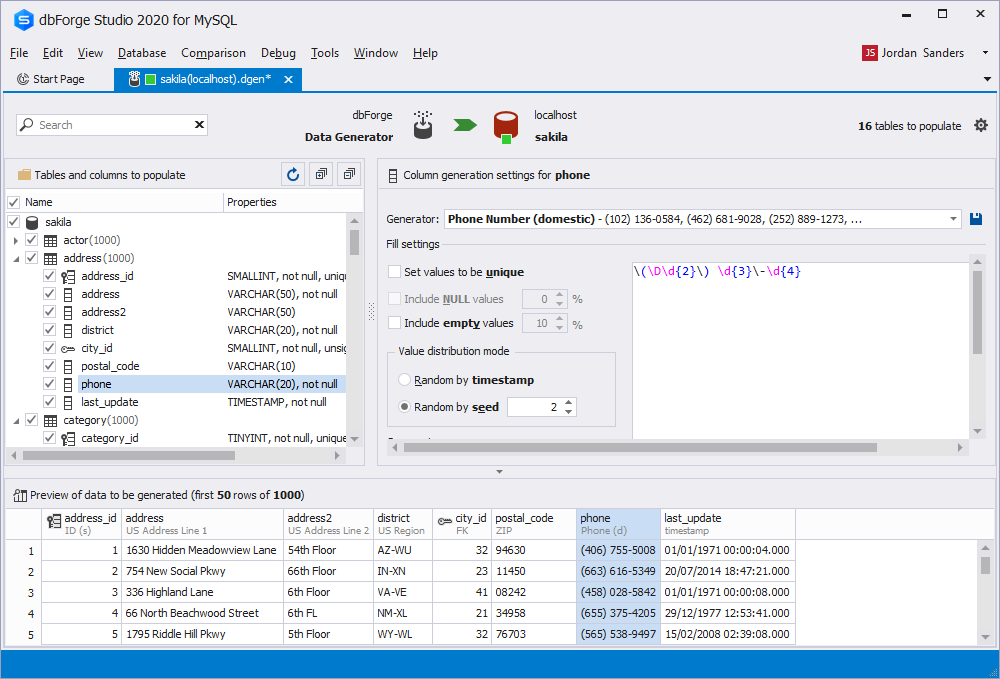Click into the Search input field
1000x679 pixels.
point(114,125)
